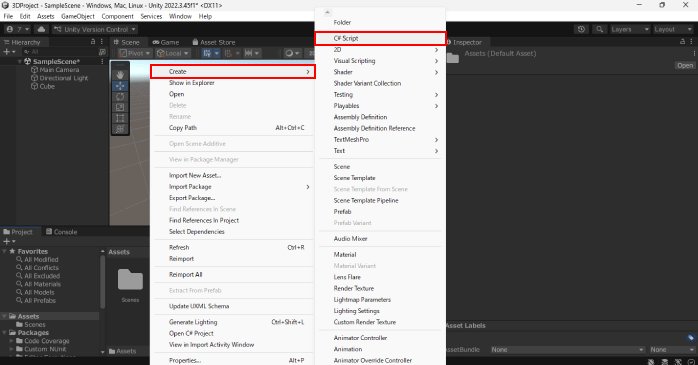This screenshot has height=365, width=698.
Task: Choose Show in Explorer
Action: pyautogui.click(x=233, y=83)
